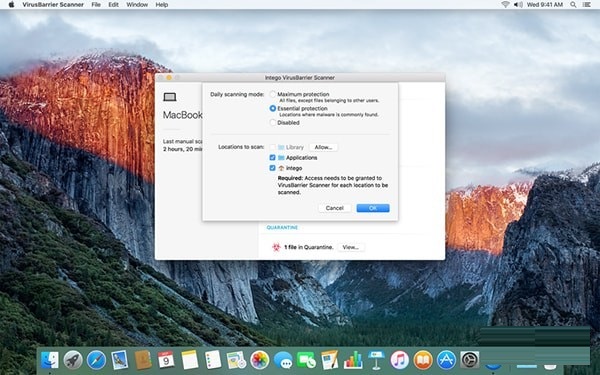Screen dimensions: 600x375
Task: Click the MacBook computer icon
Action: pyautogui.click(x=170, y=97)
